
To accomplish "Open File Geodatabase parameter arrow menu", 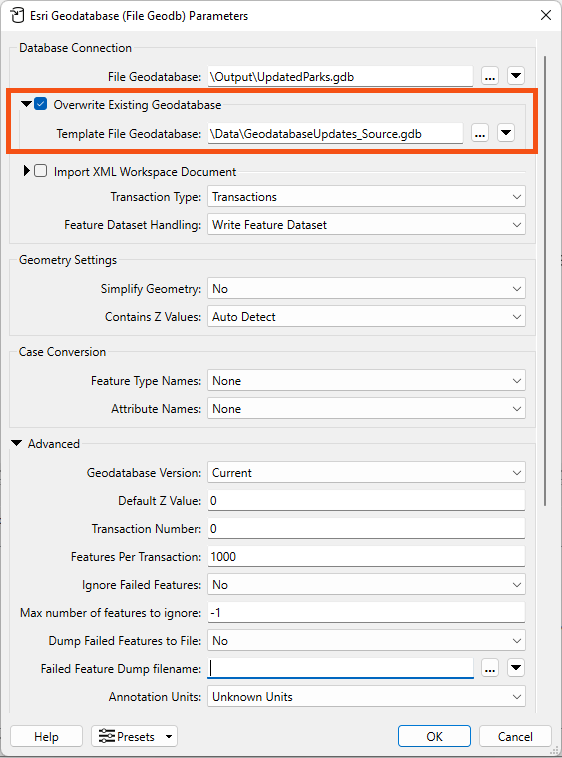I will (516, 76).
